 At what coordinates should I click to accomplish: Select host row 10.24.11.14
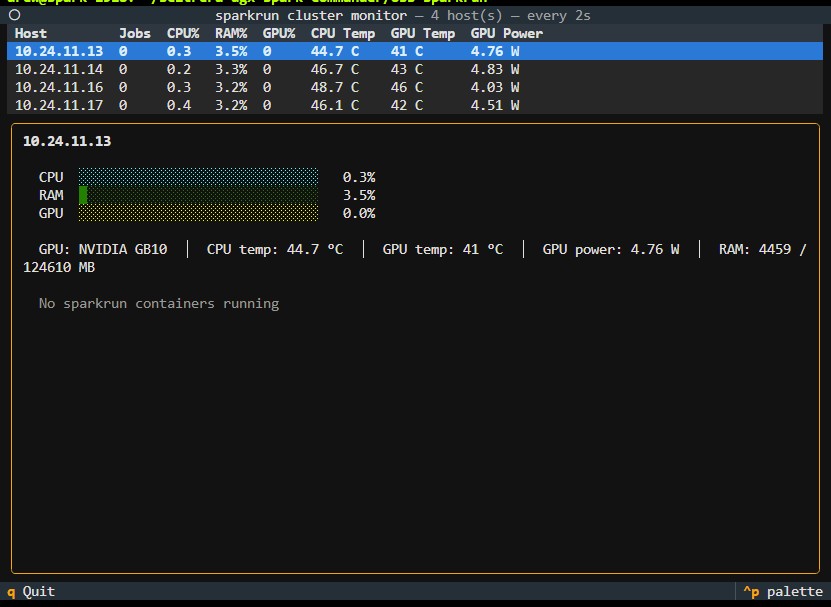click(415, 69)
